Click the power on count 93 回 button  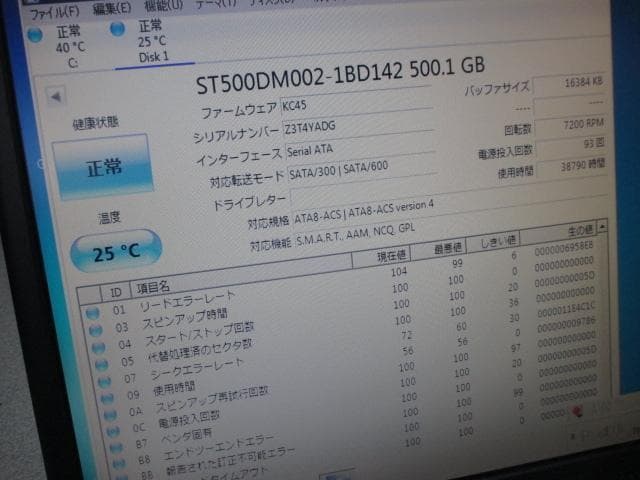pyautogui.click(x=571, y=146)
